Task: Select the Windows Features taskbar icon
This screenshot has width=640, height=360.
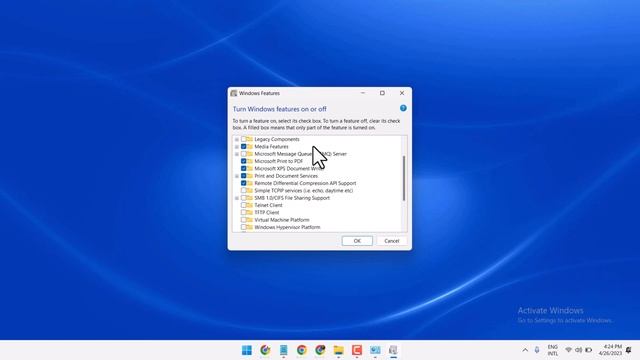Action: pos(393,350)
